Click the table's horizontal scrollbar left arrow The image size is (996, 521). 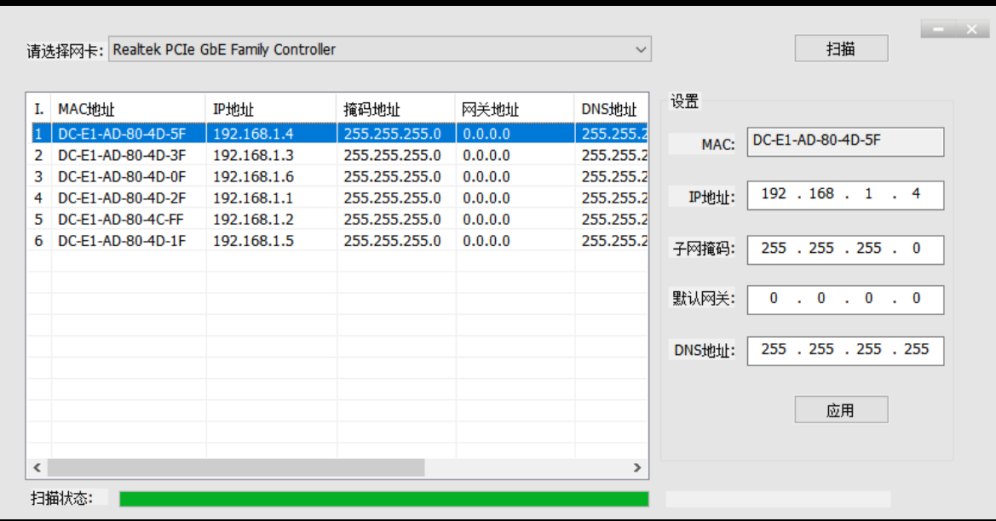[x=37, y=468]
